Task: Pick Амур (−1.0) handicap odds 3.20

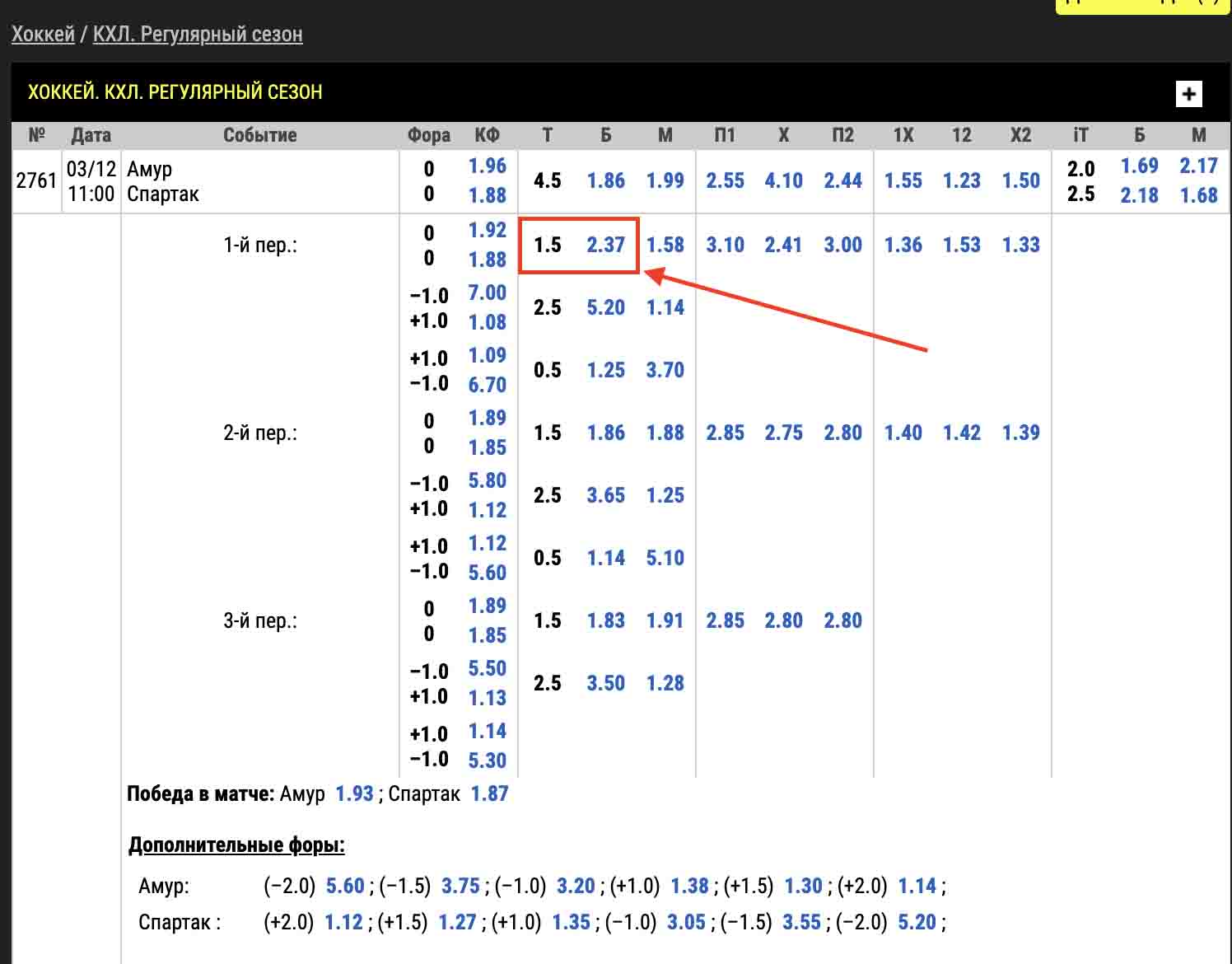Action: 576,886
